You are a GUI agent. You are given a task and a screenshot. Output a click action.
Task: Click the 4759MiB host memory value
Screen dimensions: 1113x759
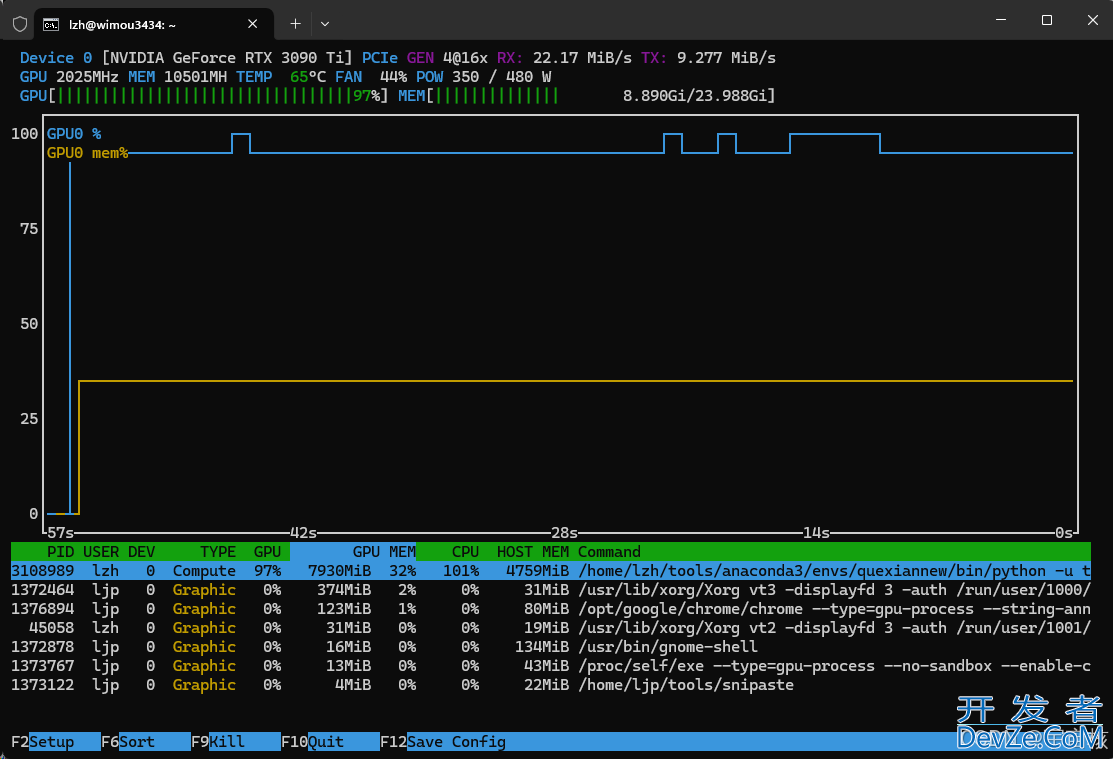[537, 571]
